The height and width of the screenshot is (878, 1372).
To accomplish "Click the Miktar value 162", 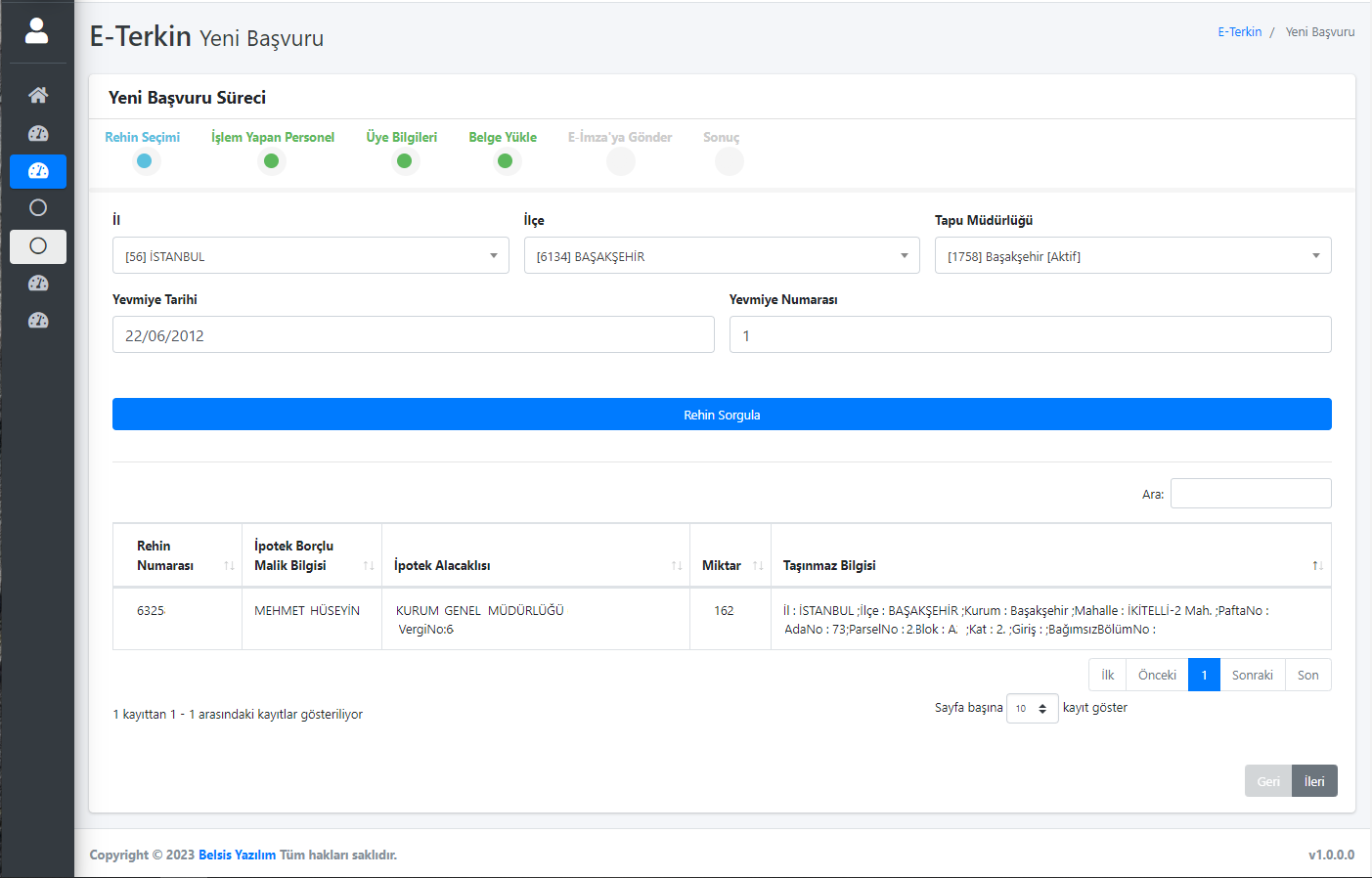I will pos(724,611).
